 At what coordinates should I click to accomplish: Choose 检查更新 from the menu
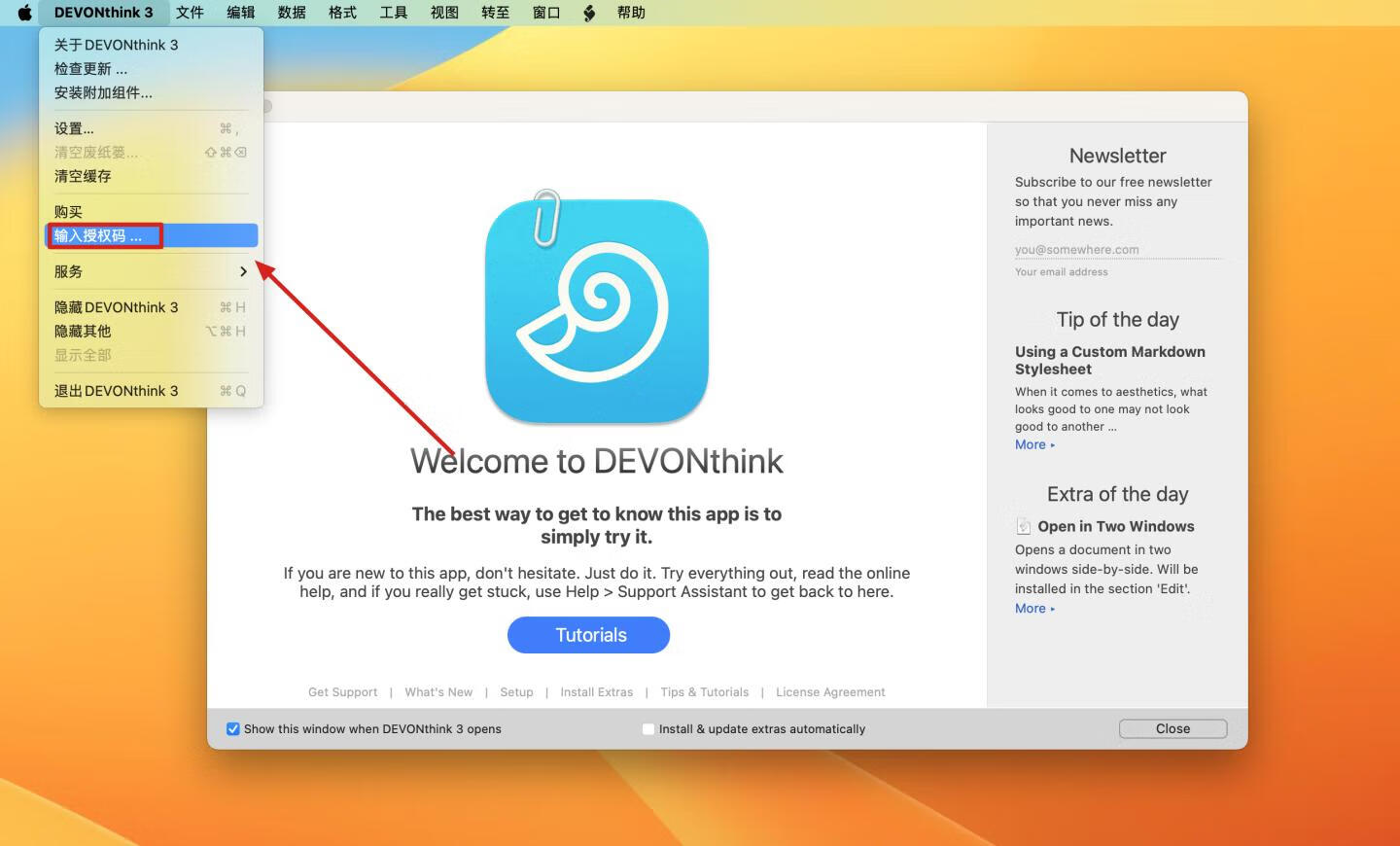click(x=151, y=69)
